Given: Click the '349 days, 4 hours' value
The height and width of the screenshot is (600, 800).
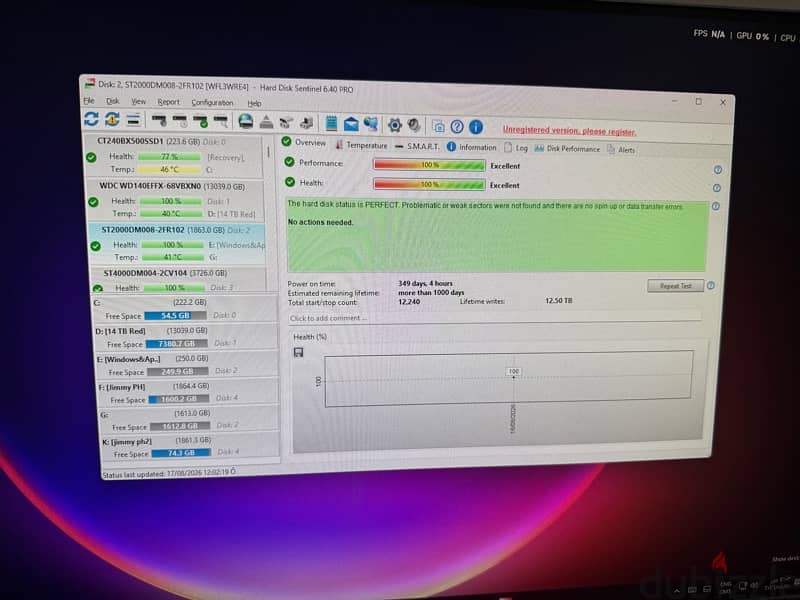Looking at the screenshot, I should [426, 283].
